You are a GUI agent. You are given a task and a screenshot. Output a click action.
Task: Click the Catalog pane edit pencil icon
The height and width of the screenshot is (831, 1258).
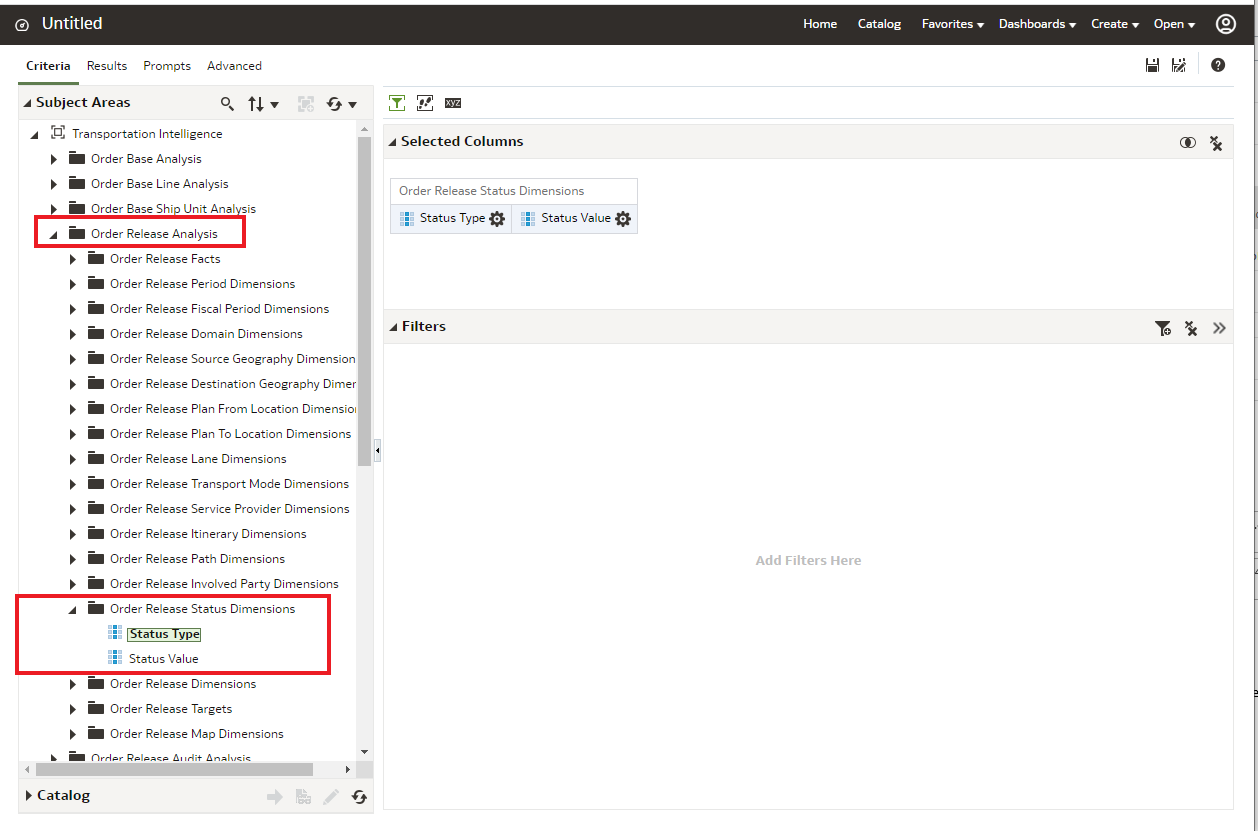331,797
